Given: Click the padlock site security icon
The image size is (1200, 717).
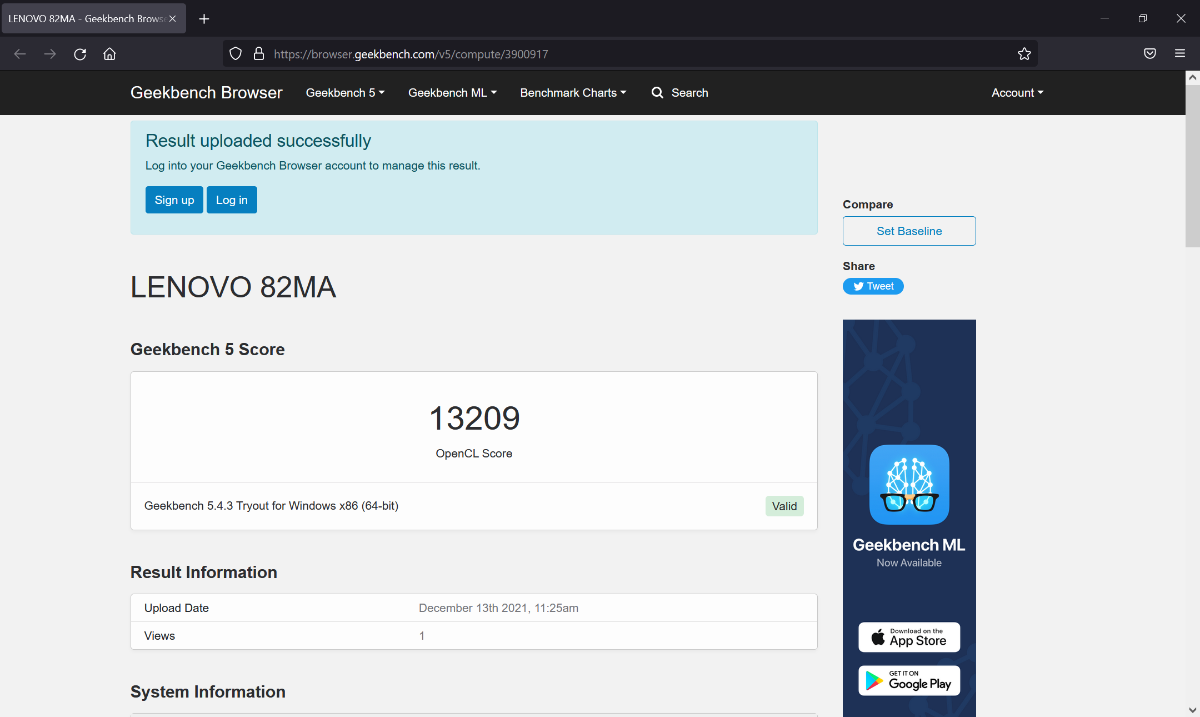Looking at the screenshot, I should coord(258,54).
